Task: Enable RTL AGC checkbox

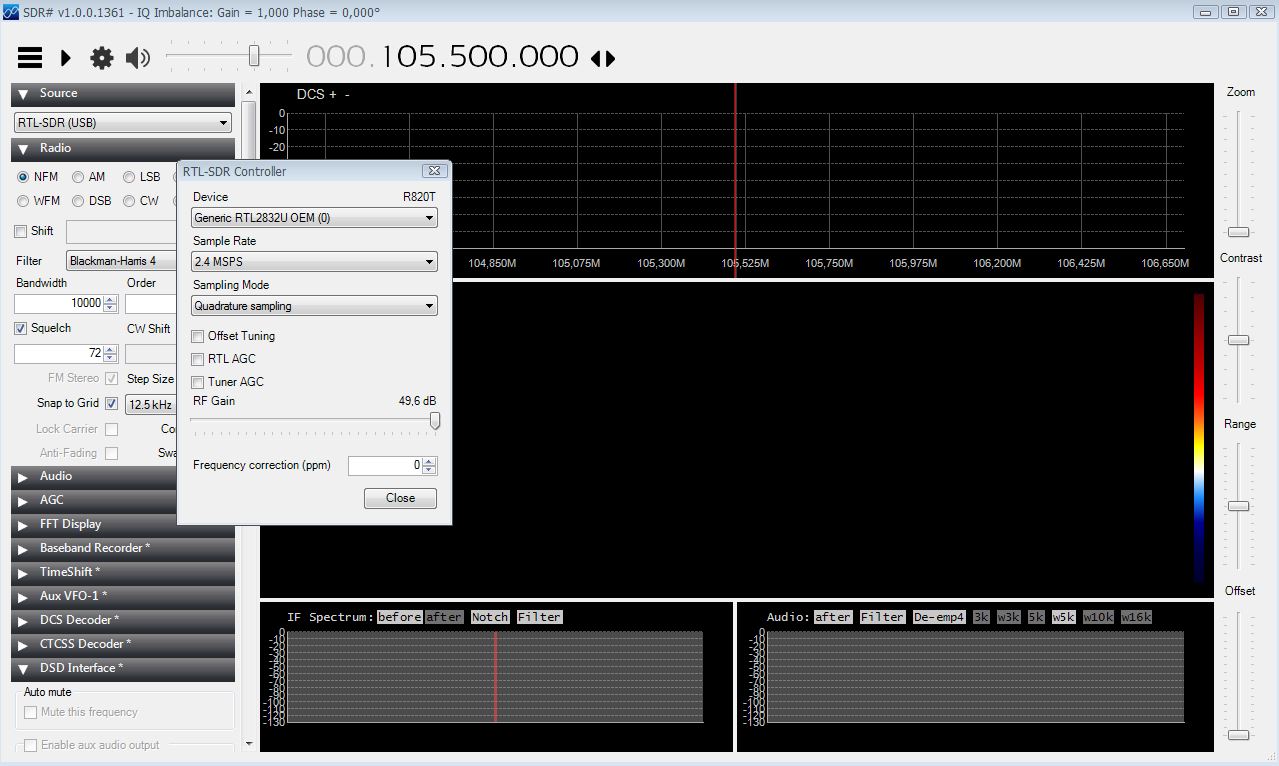Action: 199,360
